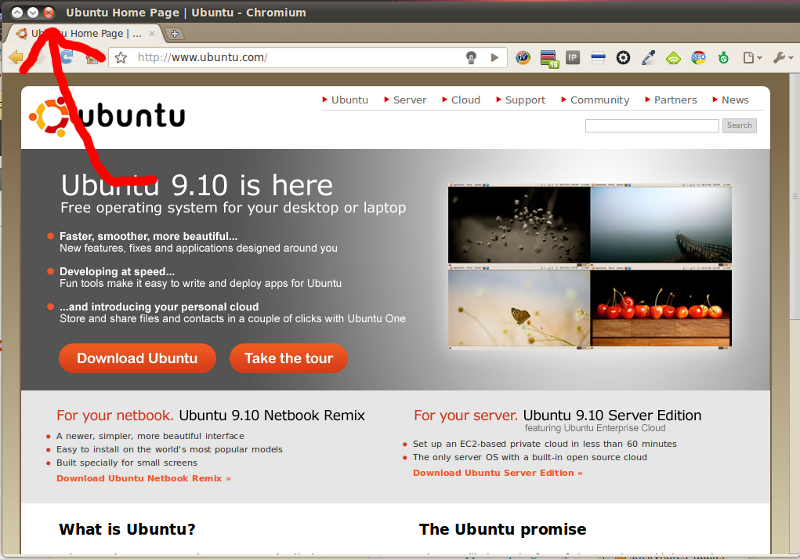
Task: Click the site search text field
Action: (652, 125)
